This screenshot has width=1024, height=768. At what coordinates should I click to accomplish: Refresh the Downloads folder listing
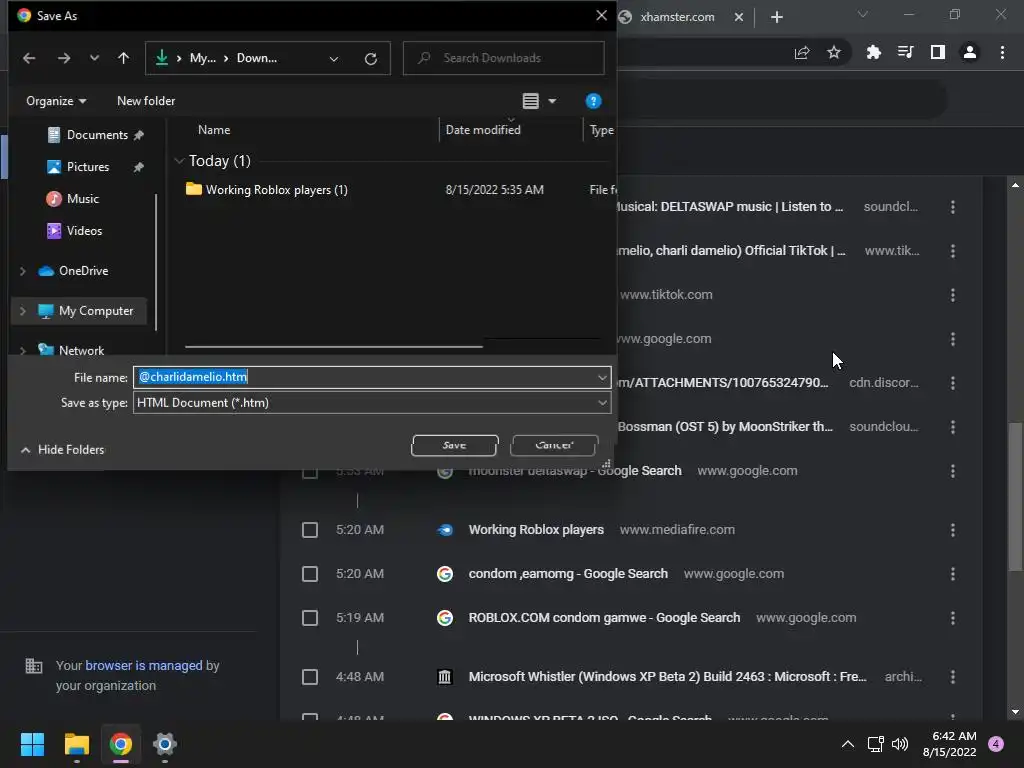[370, 59]
